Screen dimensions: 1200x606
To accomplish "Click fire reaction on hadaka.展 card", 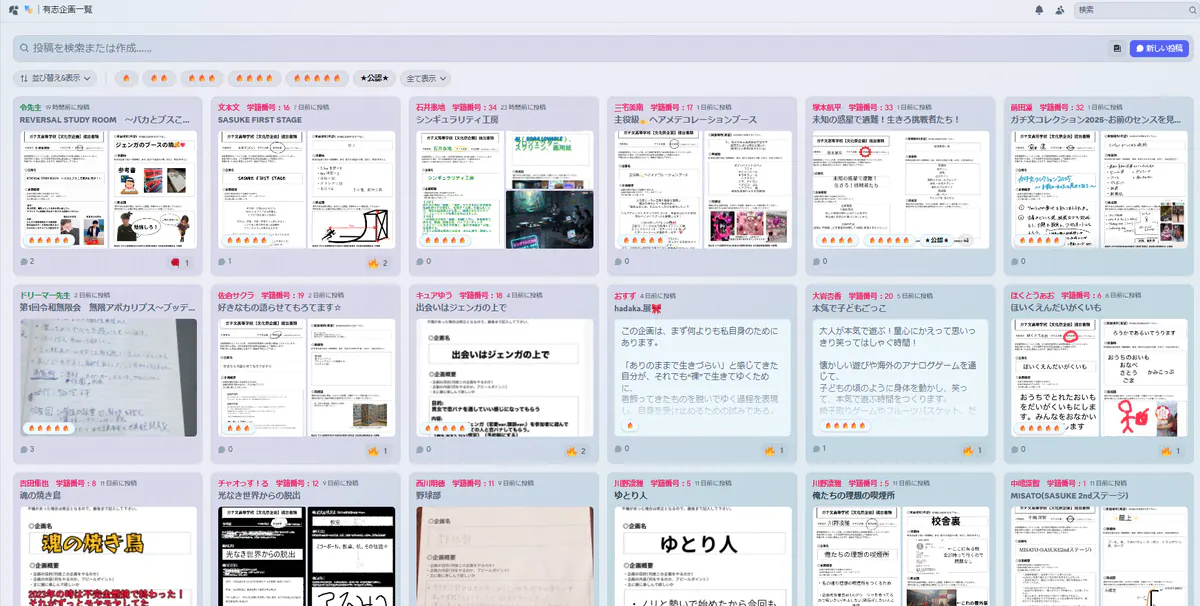I will [775, 451].
